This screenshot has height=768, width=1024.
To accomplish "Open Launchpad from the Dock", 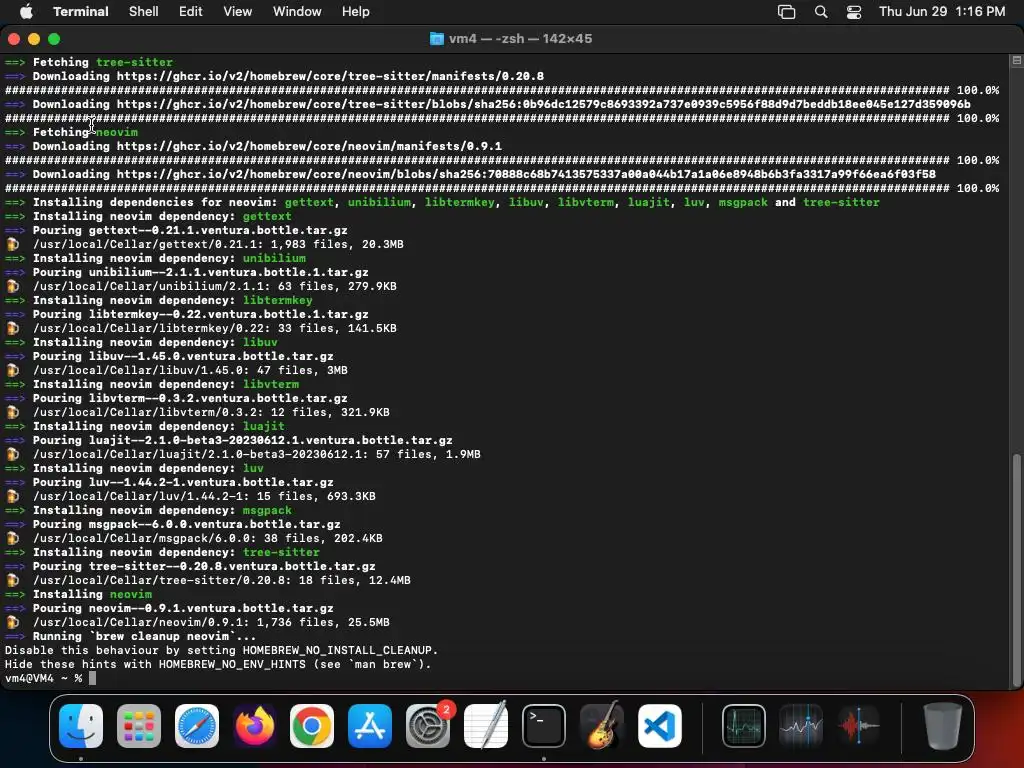I will coord(139,726).
